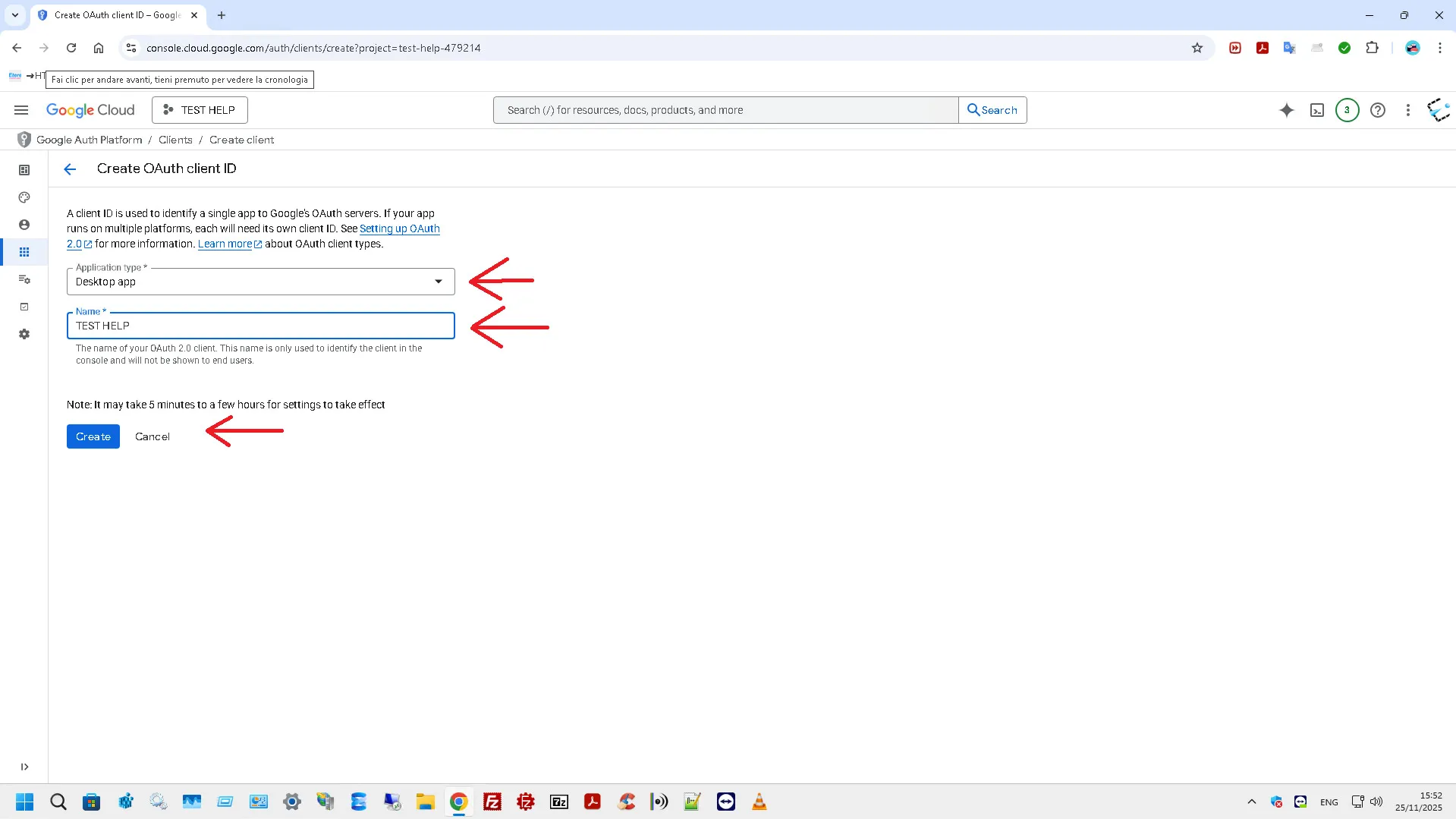Open the Learn more link

[x=225, y=244]
